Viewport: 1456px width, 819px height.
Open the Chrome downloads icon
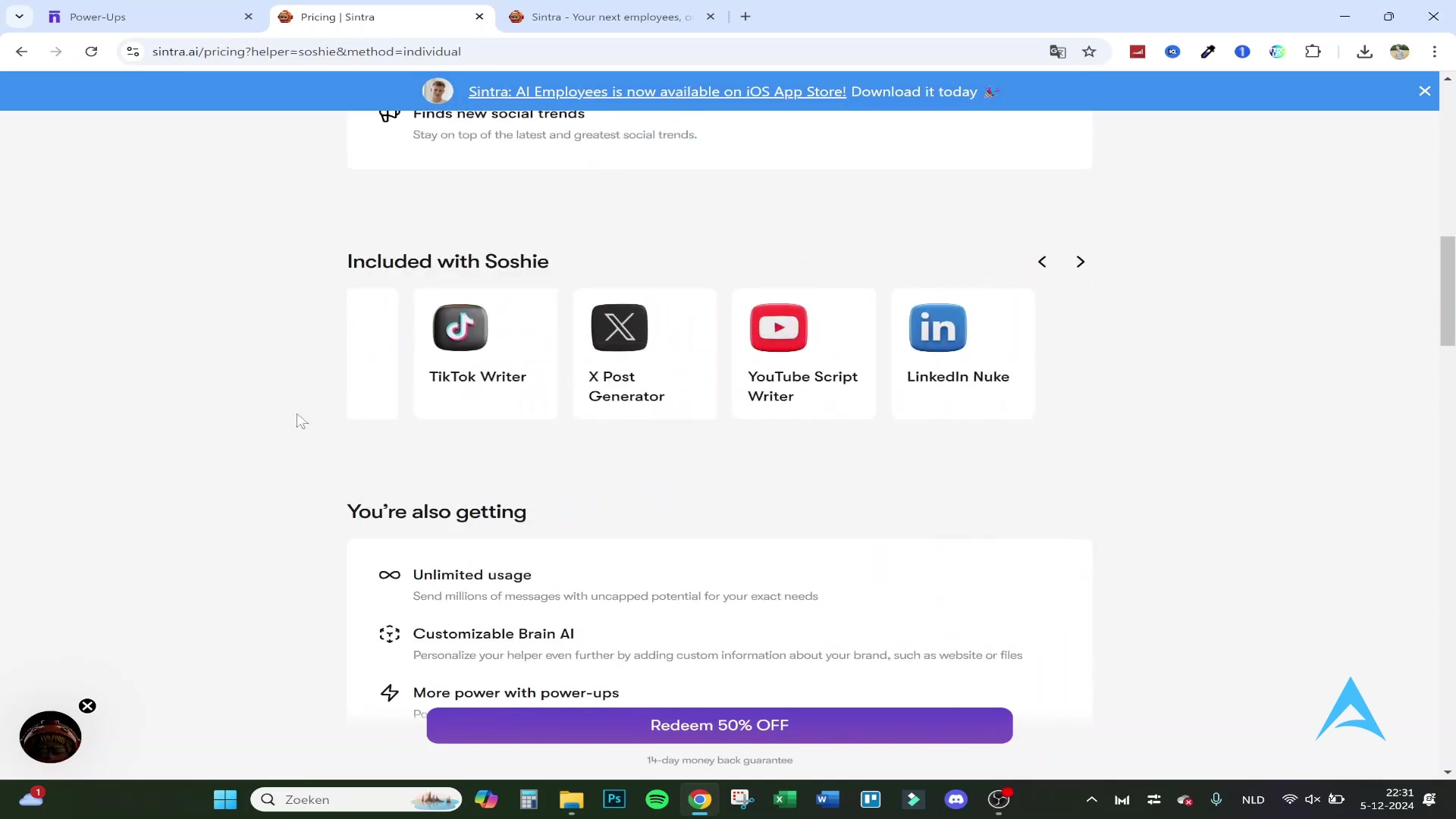coord(1365,52)
